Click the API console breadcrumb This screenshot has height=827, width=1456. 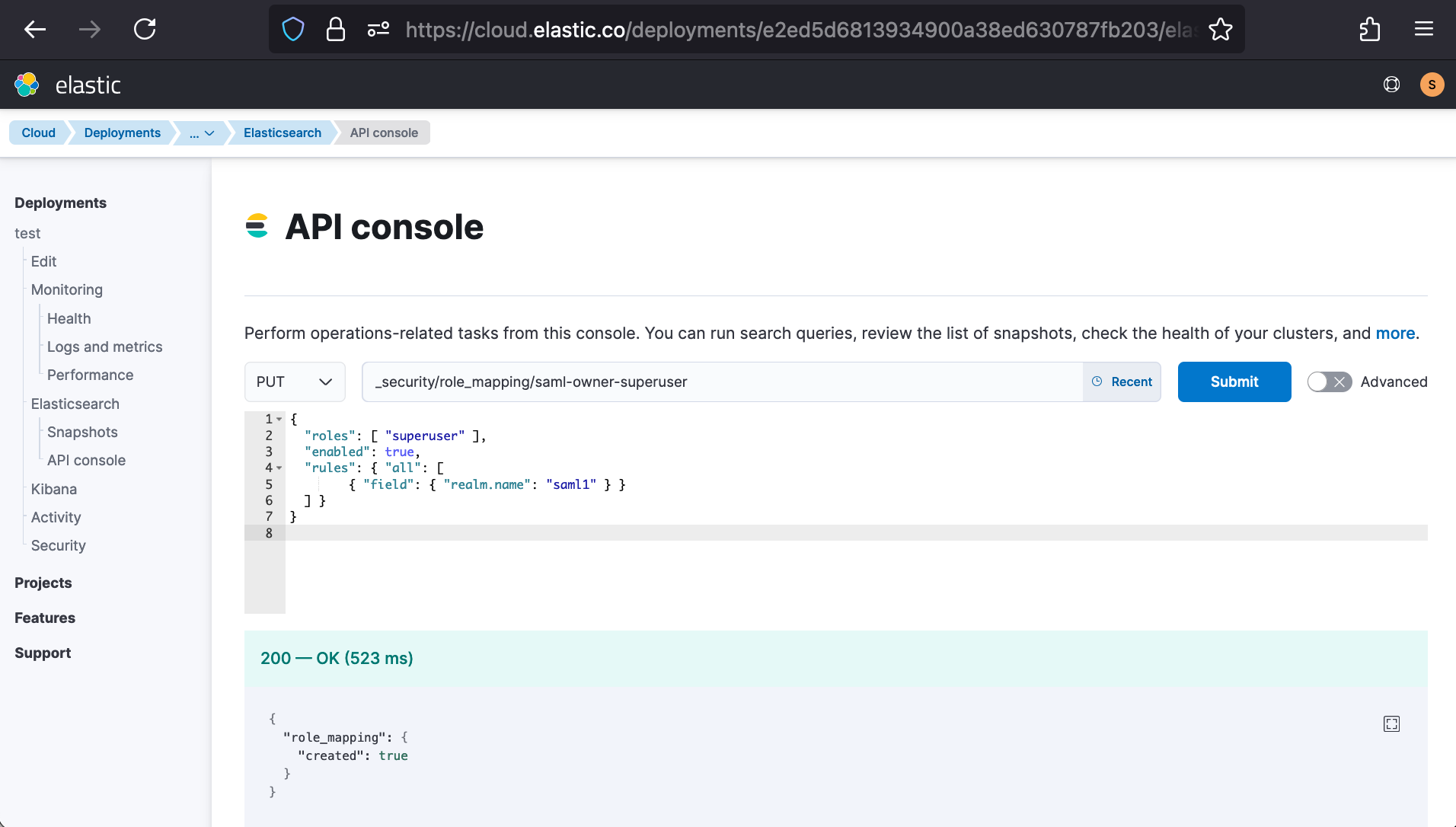click(384, 133)
